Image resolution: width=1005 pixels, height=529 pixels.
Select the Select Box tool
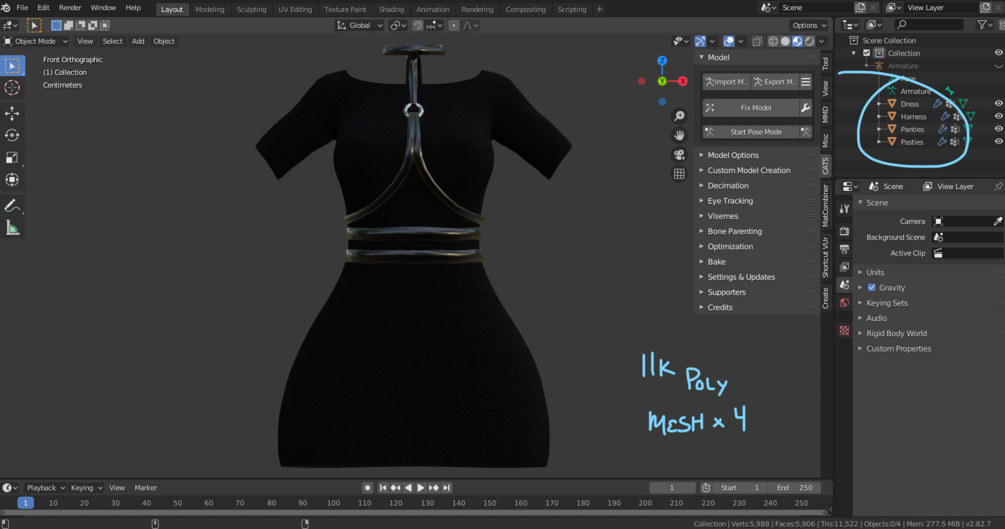click(12, 66)
